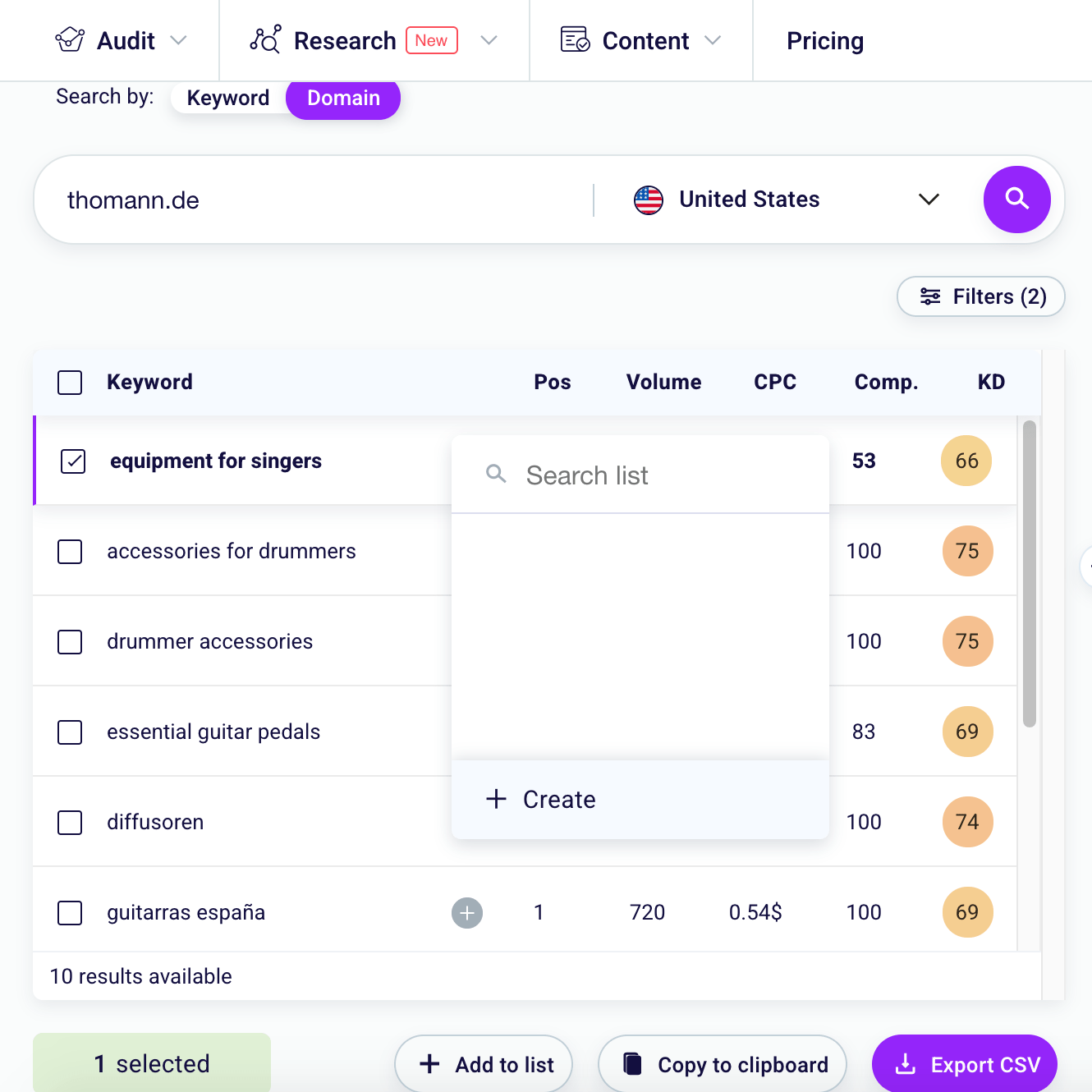
Task: Select the Research network icon
Action: pos(266,39)
